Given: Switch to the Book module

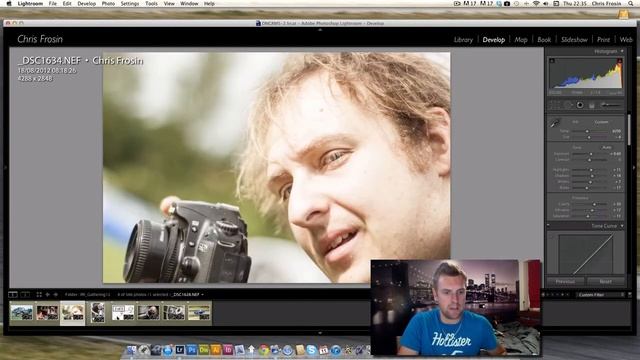Looking at the screenshot, I should point(544,40).
